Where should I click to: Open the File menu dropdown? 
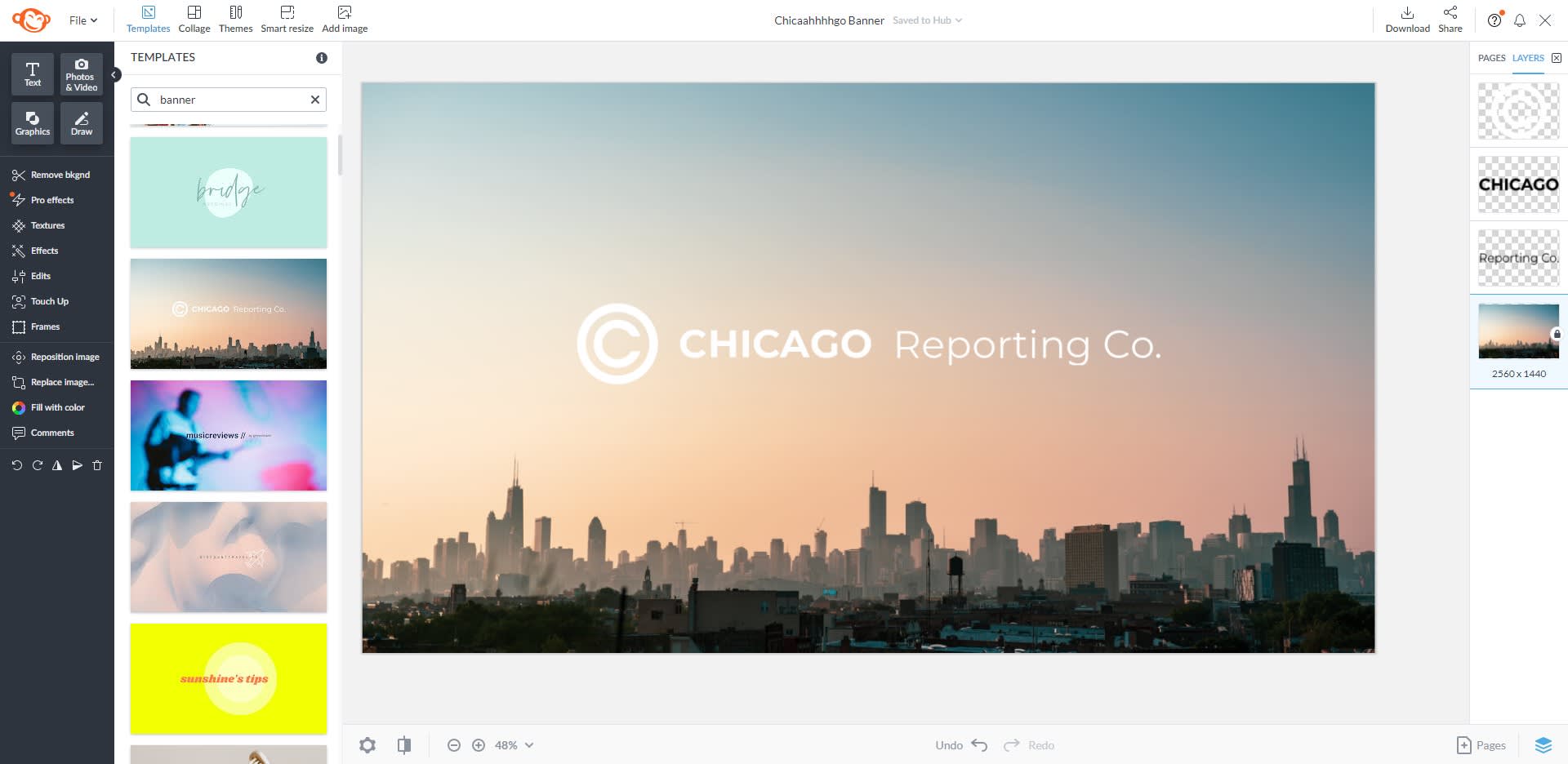coord(83,20)
